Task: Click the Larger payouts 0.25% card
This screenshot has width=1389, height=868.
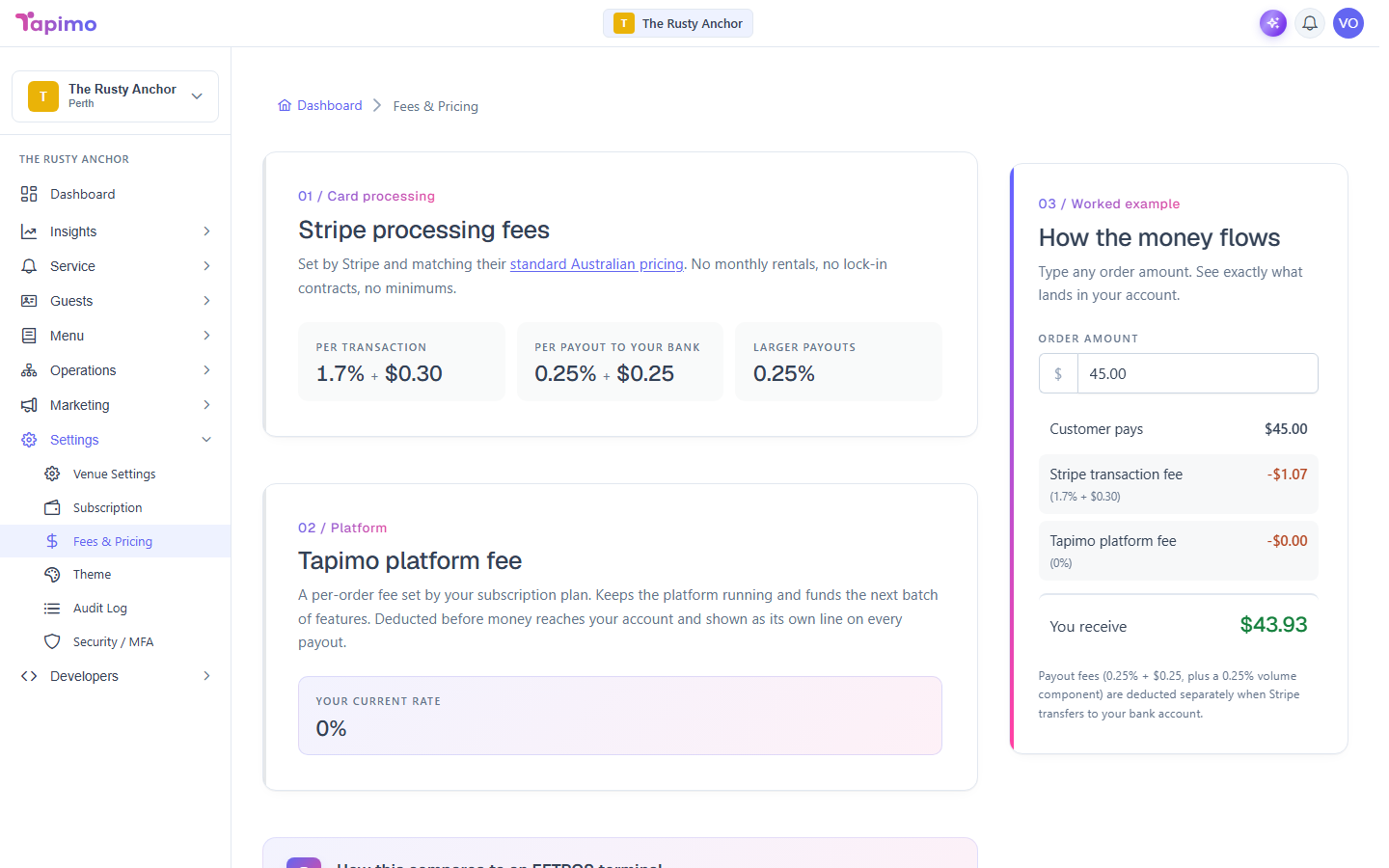Action: 838,362
